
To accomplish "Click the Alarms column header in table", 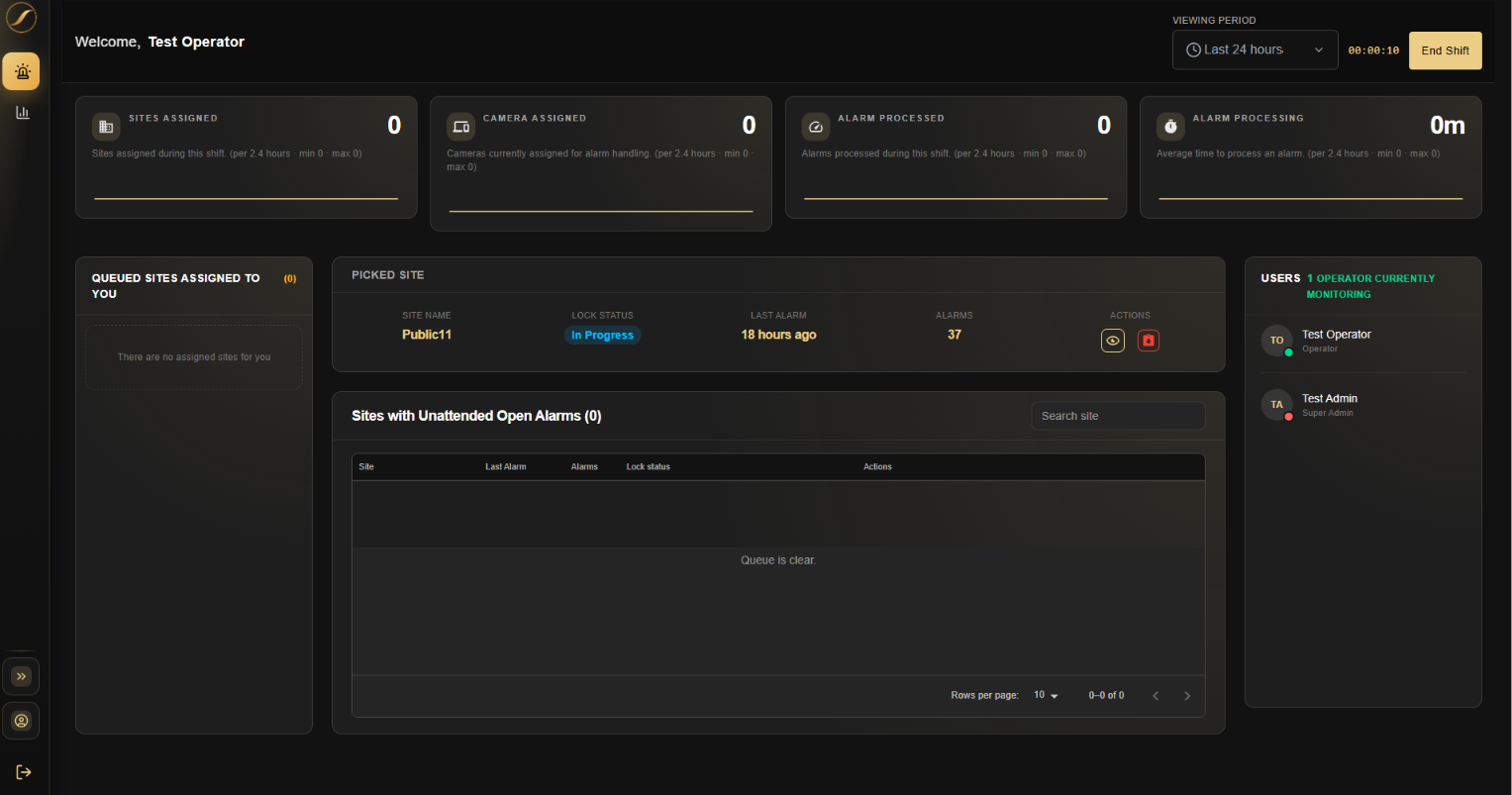I will point(584,467).
